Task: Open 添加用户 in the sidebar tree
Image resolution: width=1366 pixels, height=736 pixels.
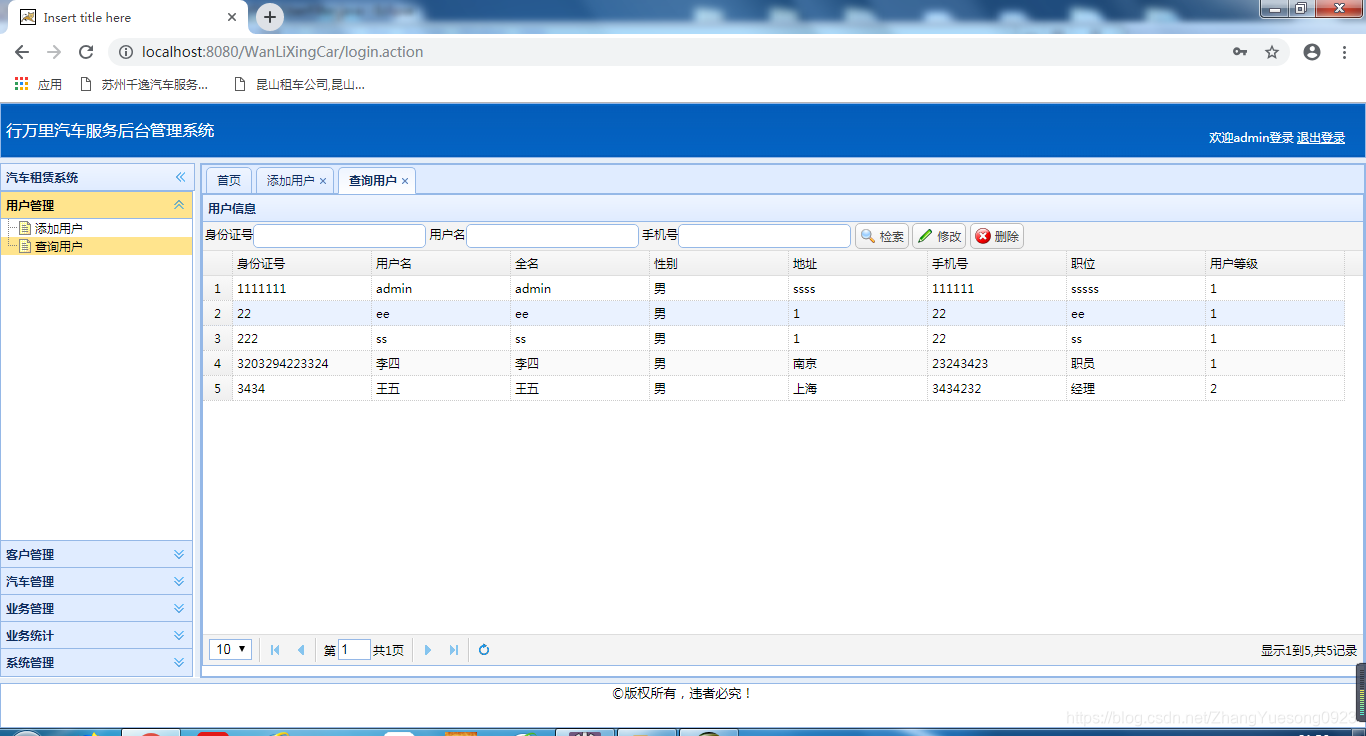Action: point(58,229)
